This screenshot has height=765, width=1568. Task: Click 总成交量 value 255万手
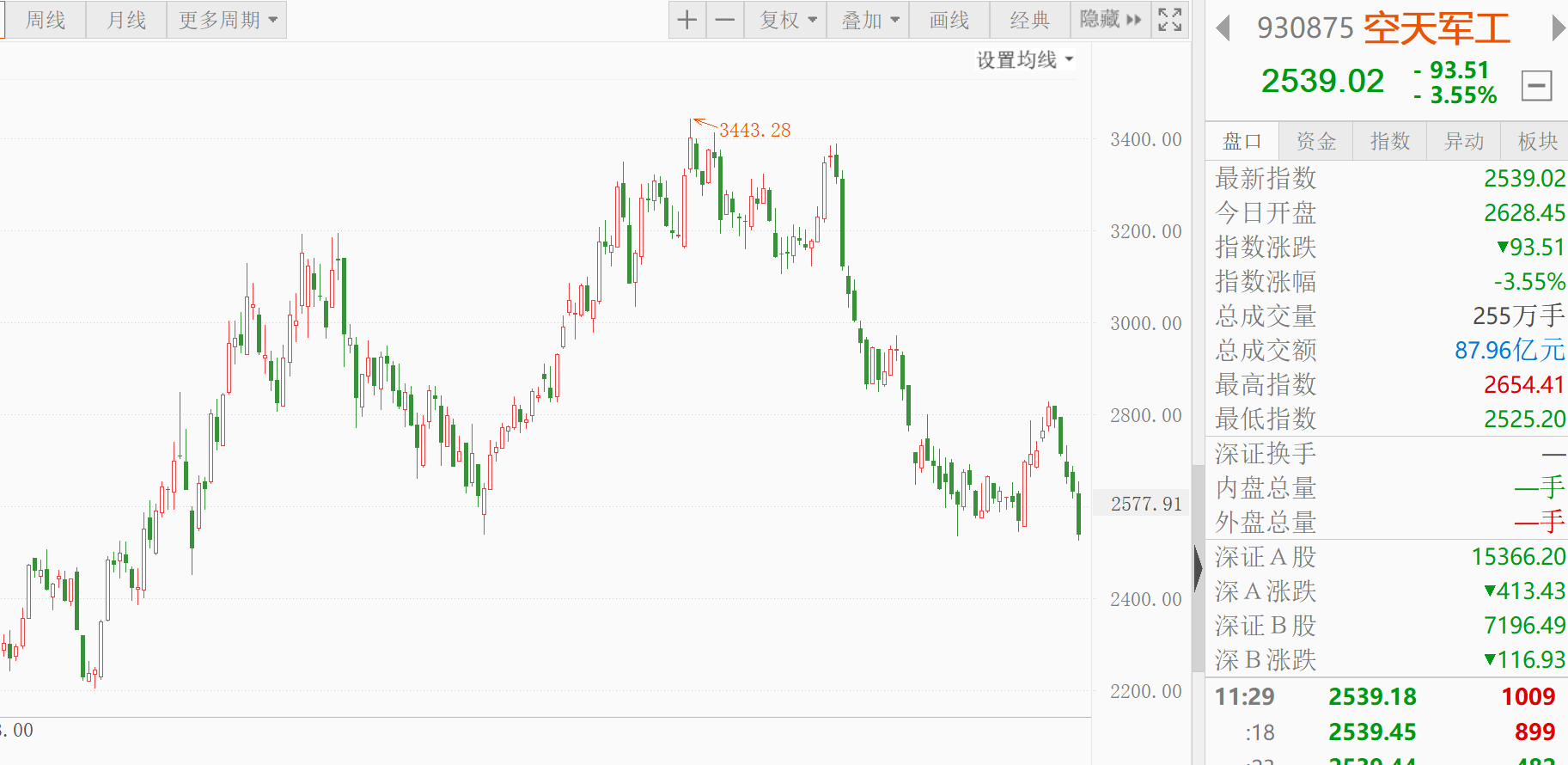tap(1519, 315)
